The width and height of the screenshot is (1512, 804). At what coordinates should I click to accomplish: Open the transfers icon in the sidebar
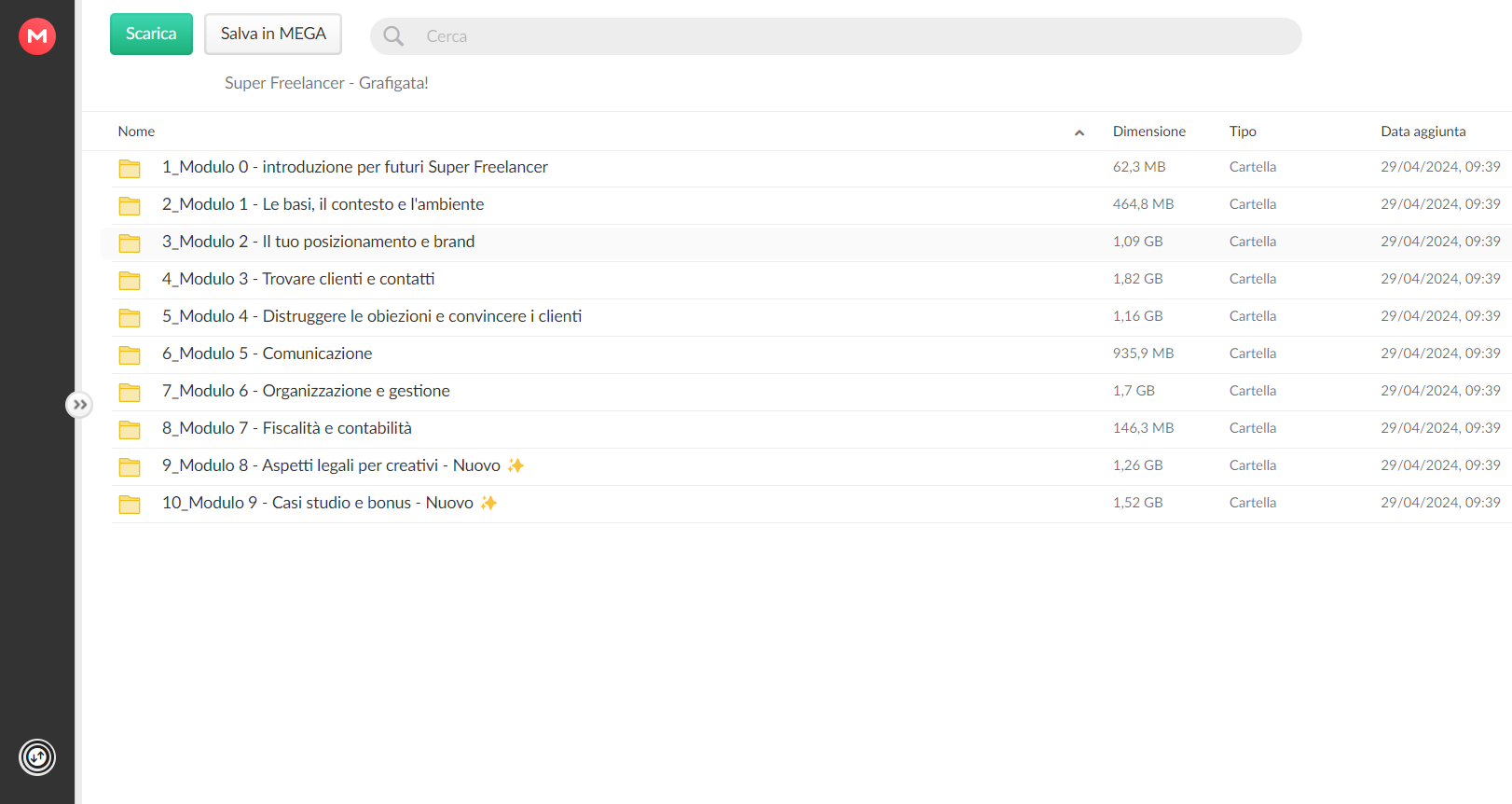click(37, 757)
